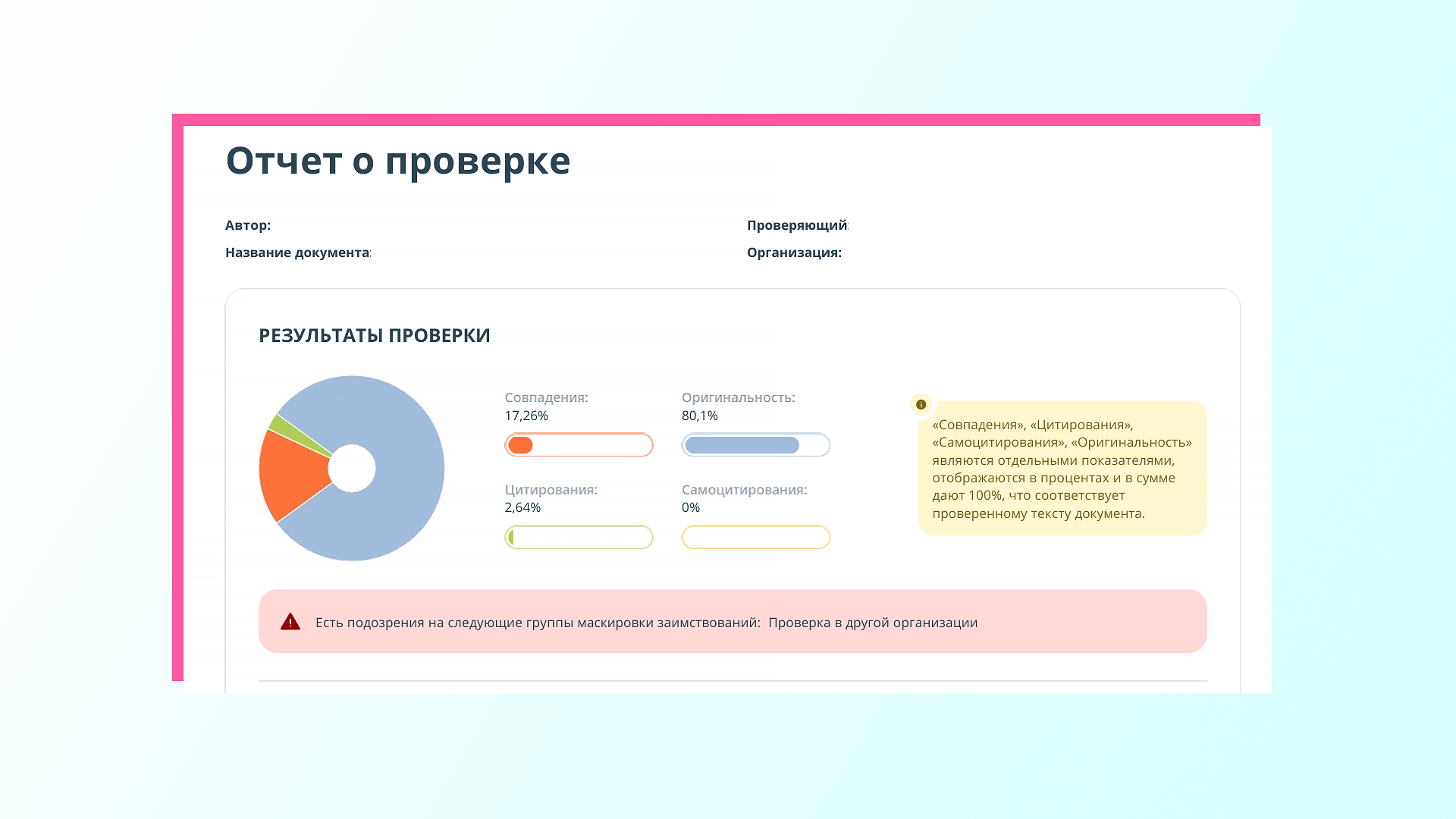The height and width of the screenshot is (819, 1456).
Task: Toggle the yellow explanation tooltip visibility
Action: (x=1062, y=469)
